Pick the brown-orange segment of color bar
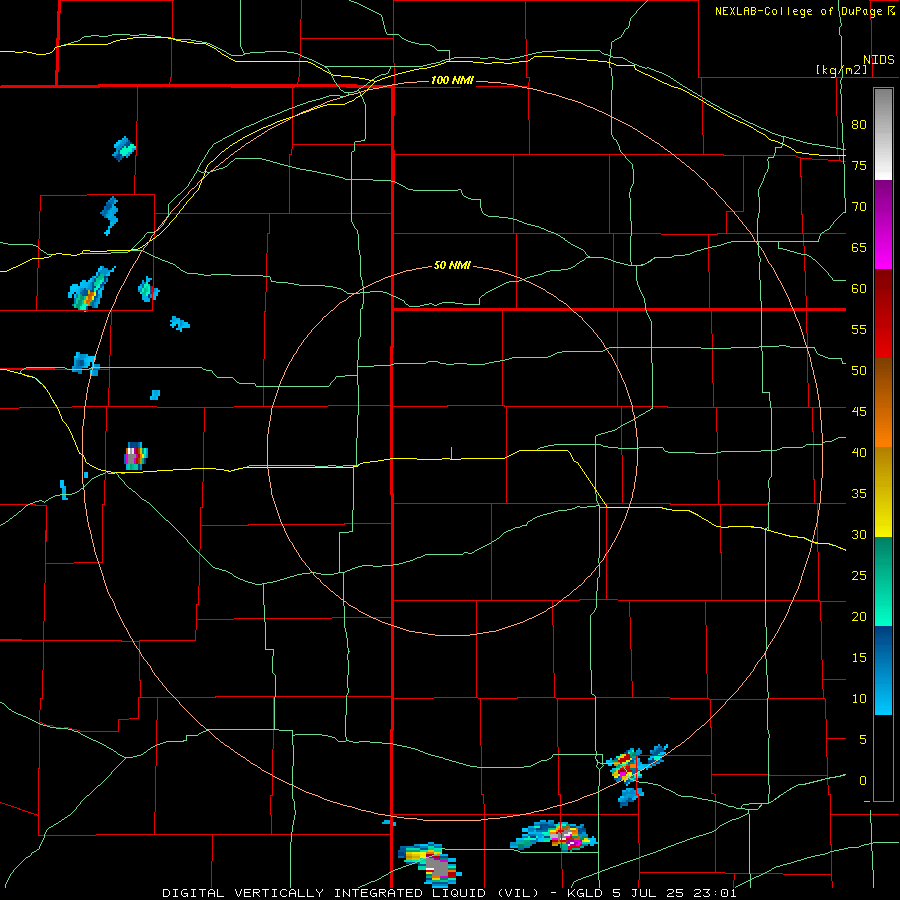 [883, 403]
